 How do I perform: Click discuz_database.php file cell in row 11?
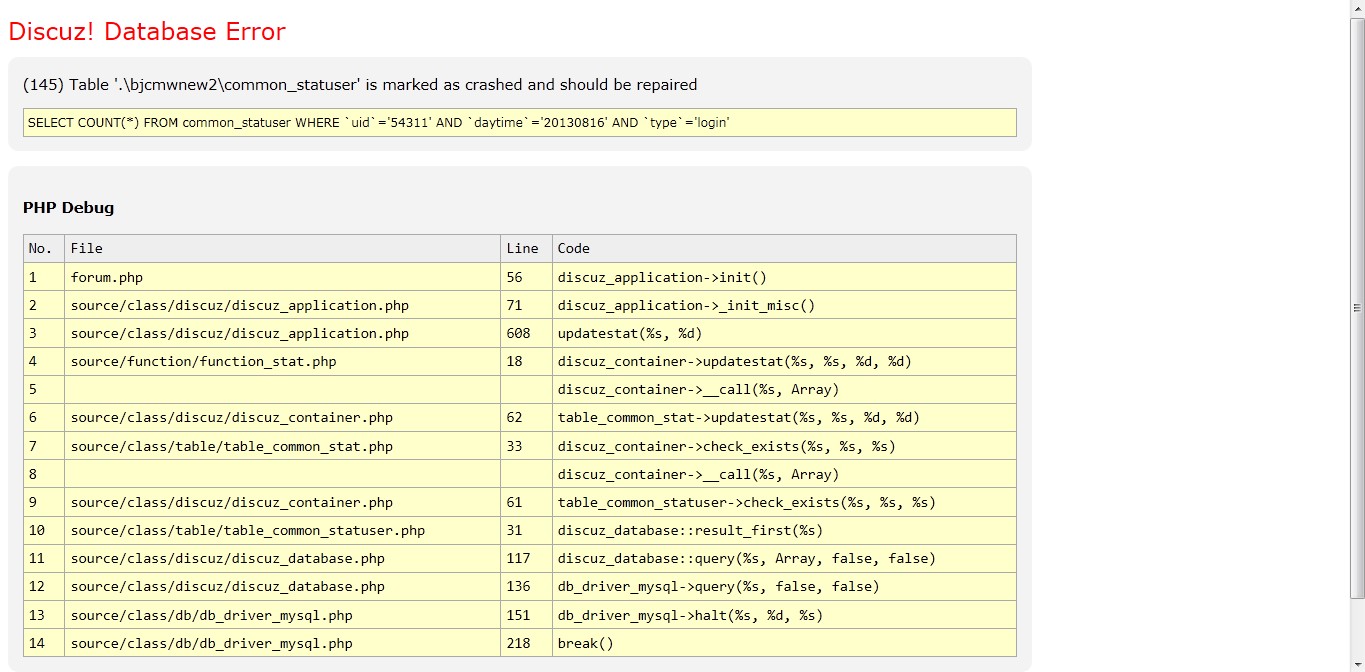coord(282,558)
